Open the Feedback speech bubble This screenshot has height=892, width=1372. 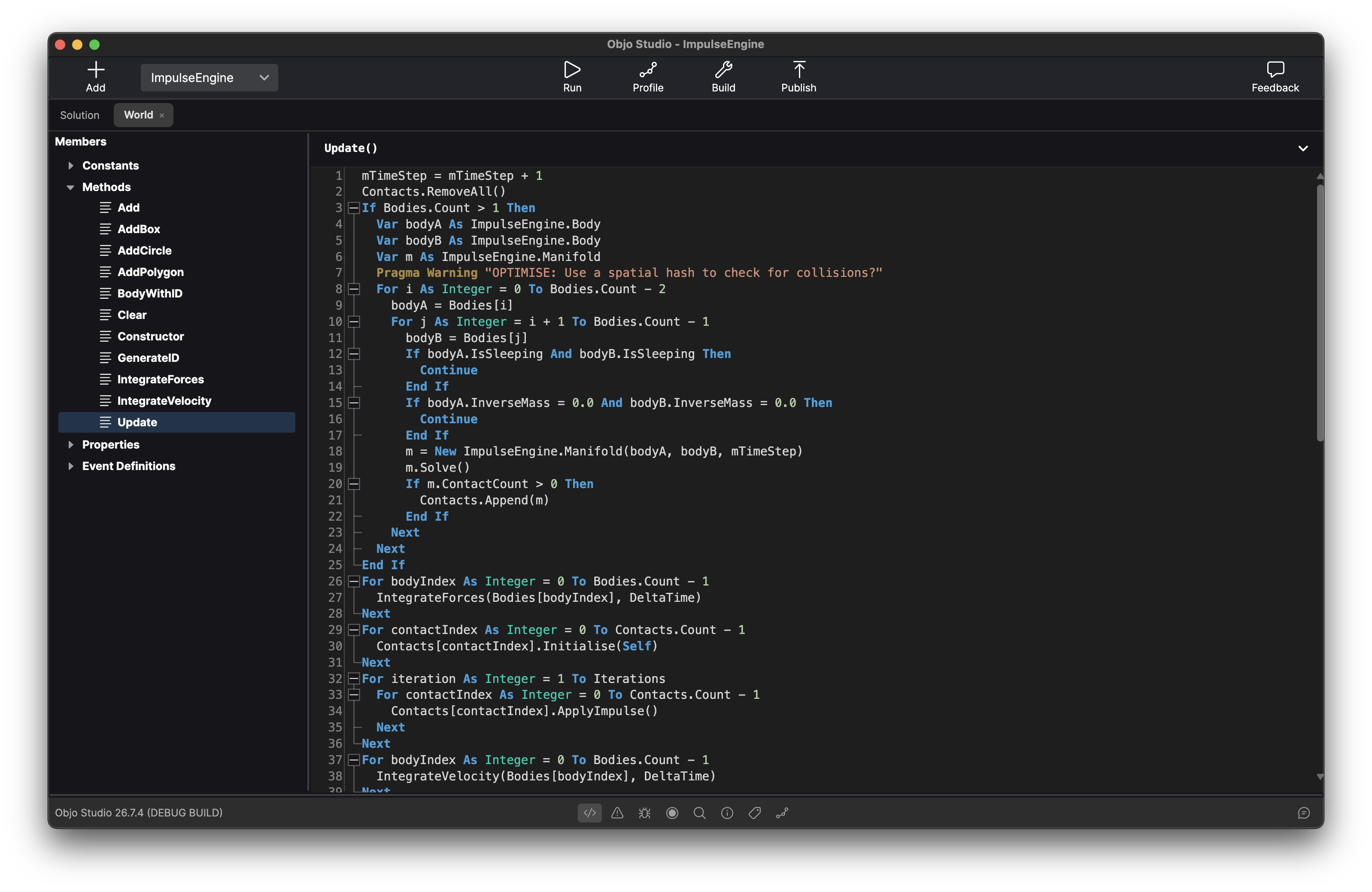(x=1275, y=70)
